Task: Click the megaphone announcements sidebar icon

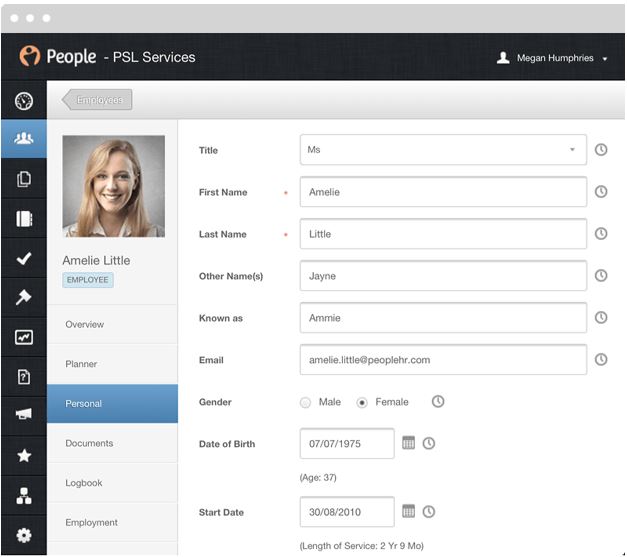Action: click(24, 416)
